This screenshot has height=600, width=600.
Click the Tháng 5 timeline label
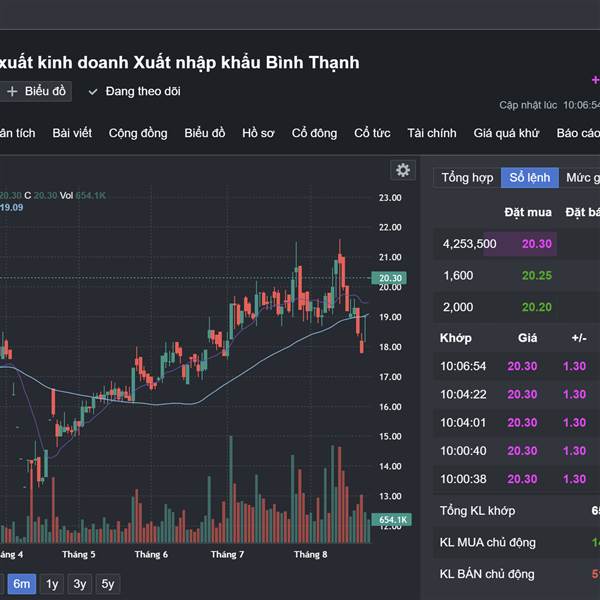(78, 554)
